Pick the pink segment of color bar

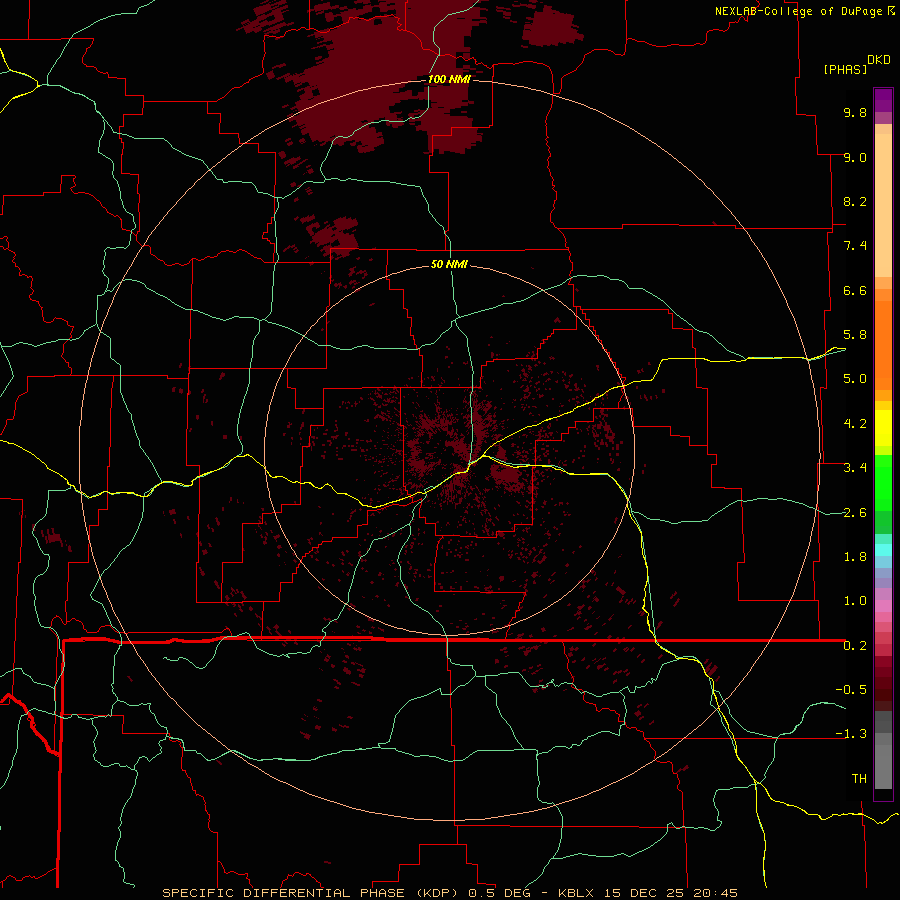pos(883,606)
